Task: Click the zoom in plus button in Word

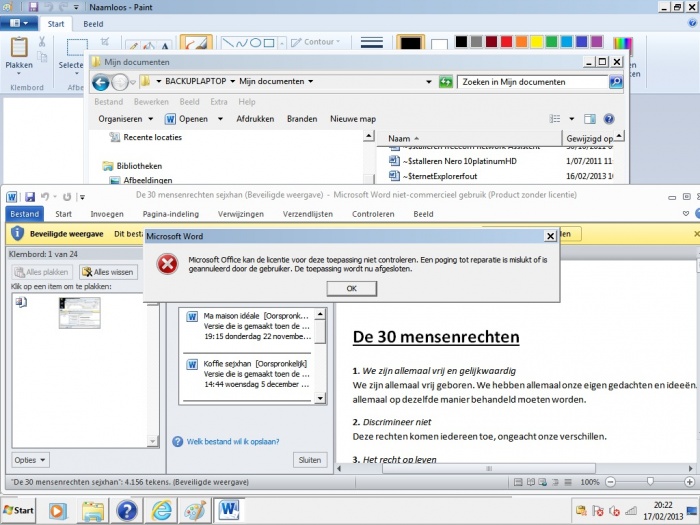Action: point(689,482)
